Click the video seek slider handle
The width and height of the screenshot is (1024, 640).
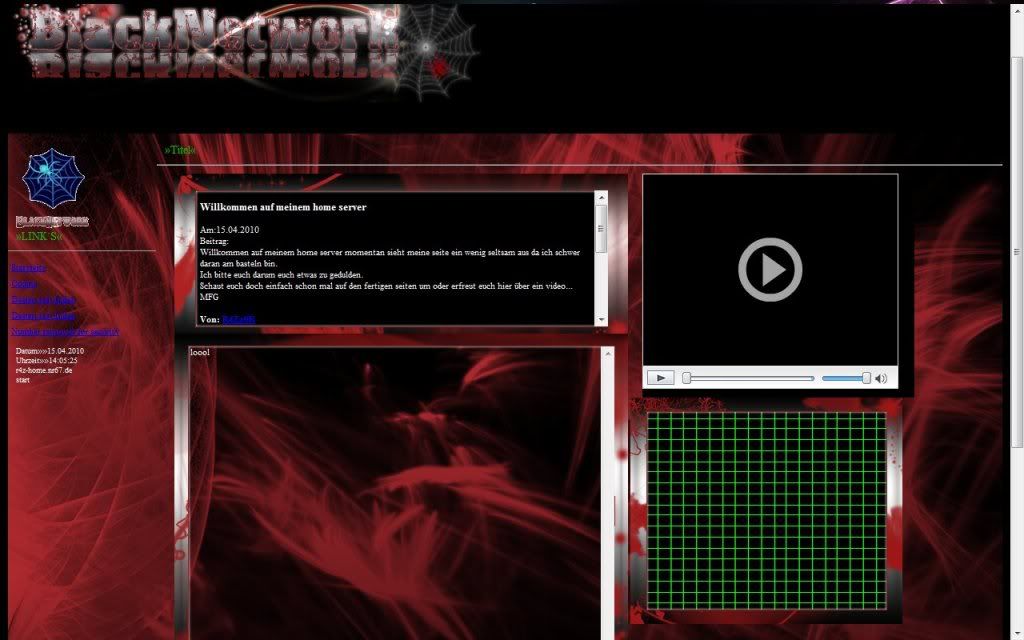coord(686,378)
